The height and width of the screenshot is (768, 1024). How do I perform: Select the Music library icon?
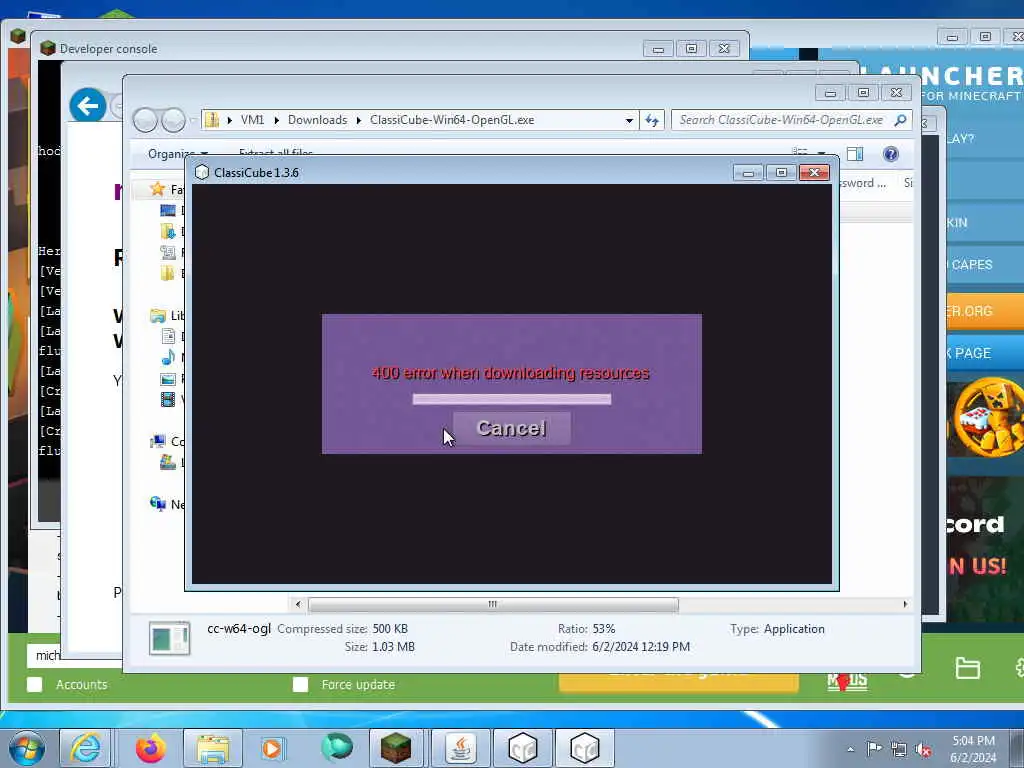168,357
